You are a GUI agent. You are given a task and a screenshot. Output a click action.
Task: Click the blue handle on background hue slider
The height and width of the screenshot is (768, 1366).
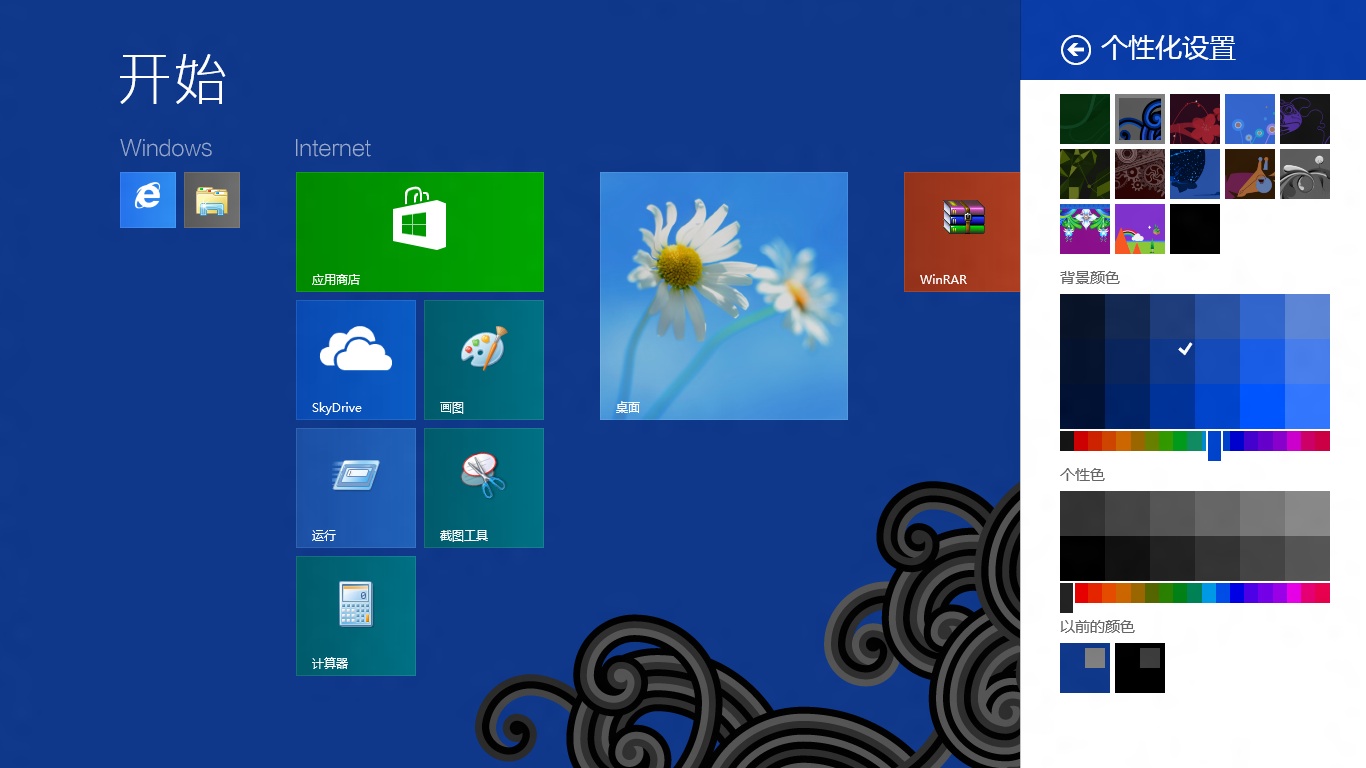1214,445
